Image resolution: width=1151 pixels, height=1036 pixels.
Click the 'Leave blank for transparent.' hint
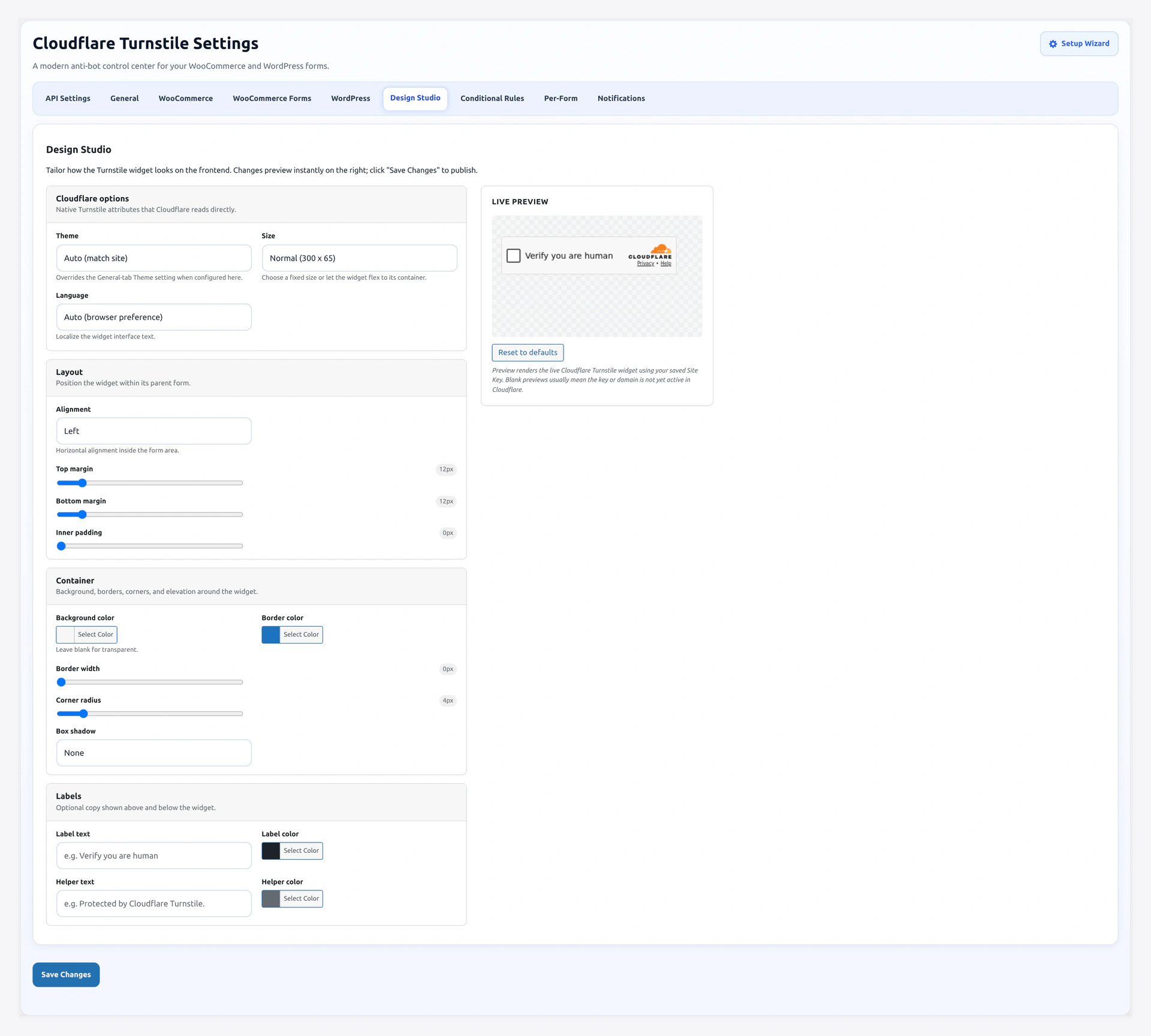(97, 650)
